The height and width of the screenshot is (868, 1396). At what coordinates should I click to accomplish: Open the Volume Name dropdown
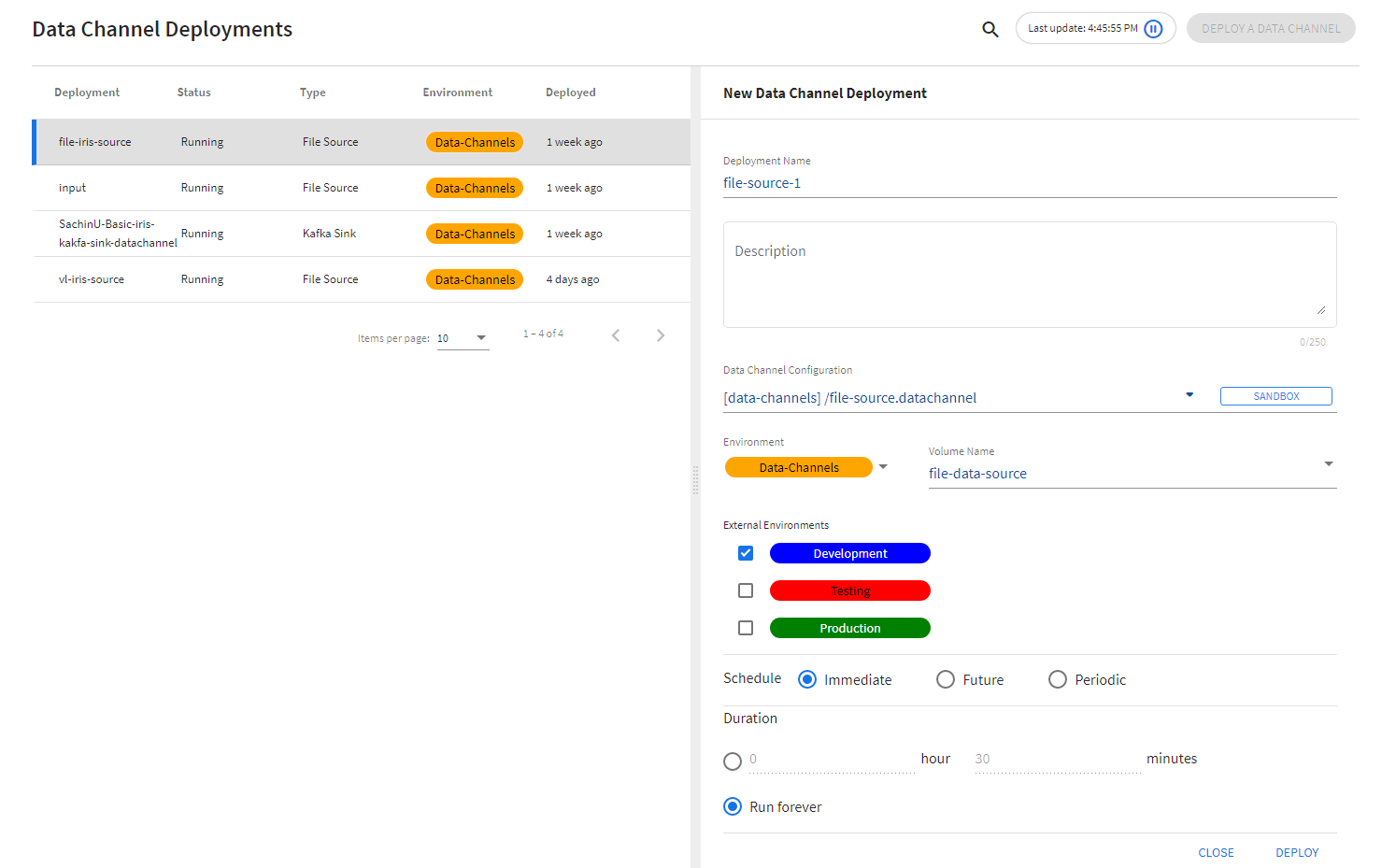click(x=1328, y=464)
